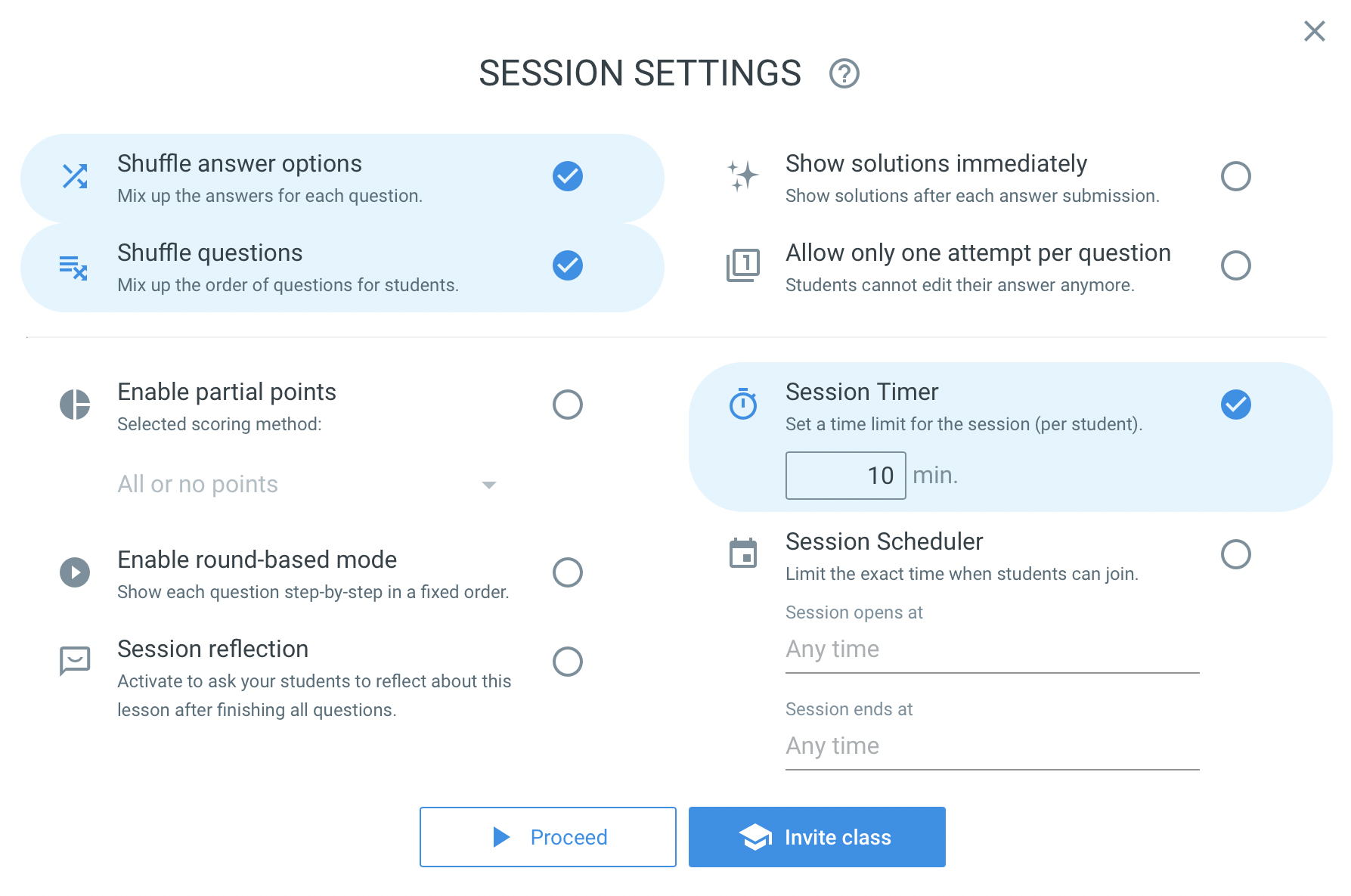Viewport: 1351px width, 896px height.
Task: Enable Show solutions immediately
Action: (x=1236, y=176)
